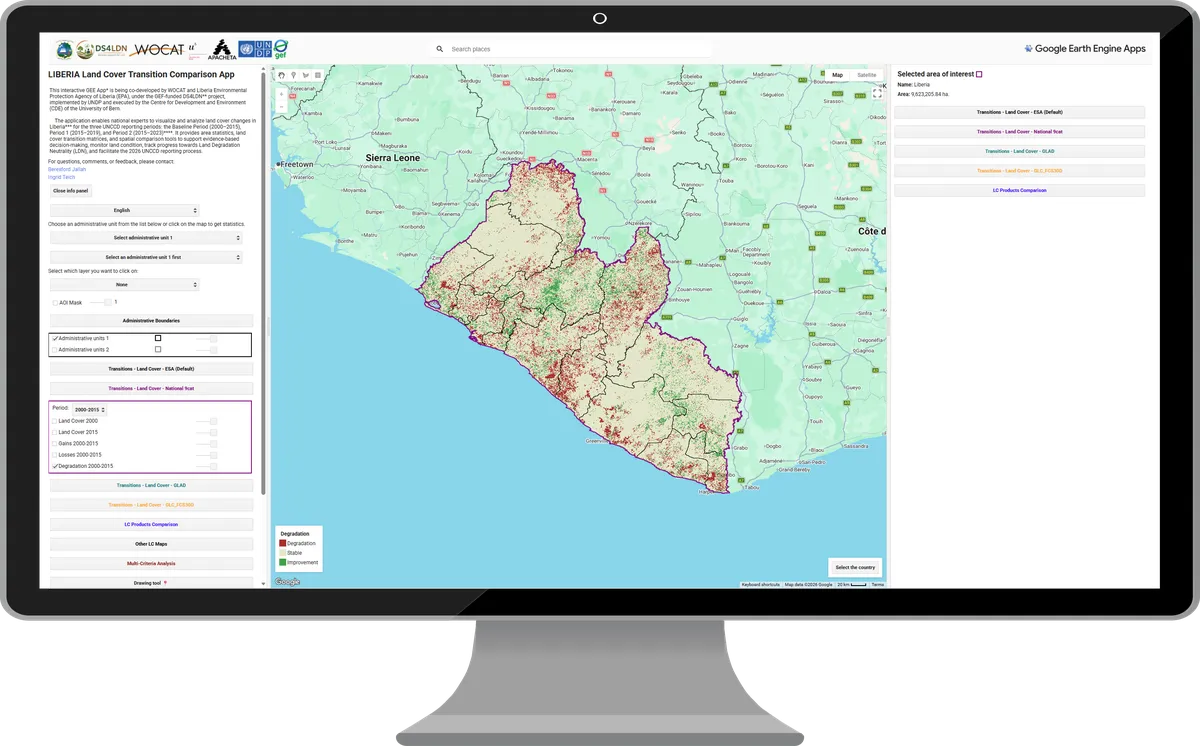Image resolution: width=1200 pixels, height=746 pixels.
Task: Enable Losses 2000-2015 layer checkbox
Action: (55, 455)
